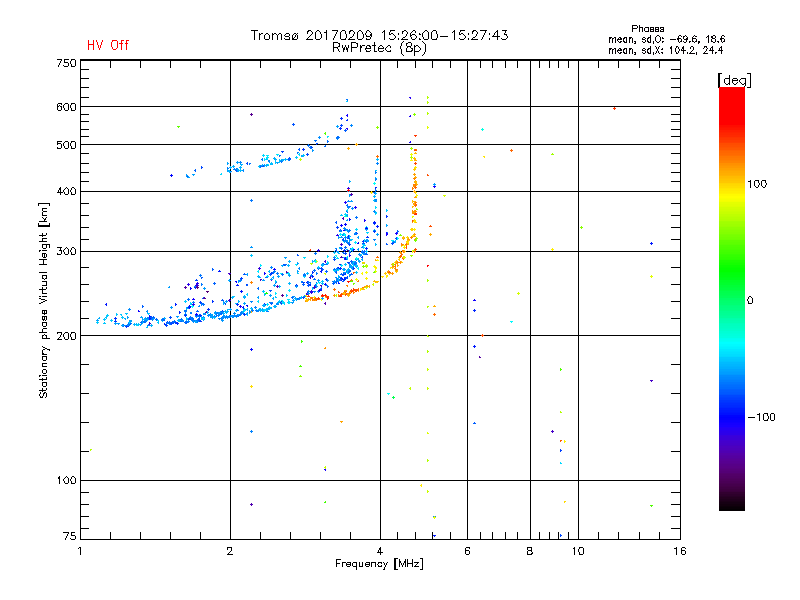The image size is (800, 600).
Task: Select the 'mean, sd,O: -69.6, 18.6' line
Action: 666,39
